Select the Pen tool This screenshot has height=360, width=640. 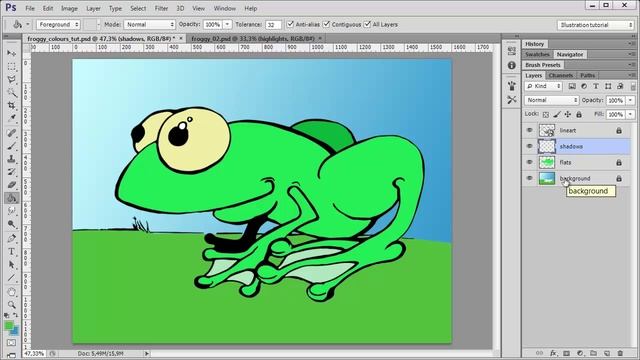pos(11,238)
